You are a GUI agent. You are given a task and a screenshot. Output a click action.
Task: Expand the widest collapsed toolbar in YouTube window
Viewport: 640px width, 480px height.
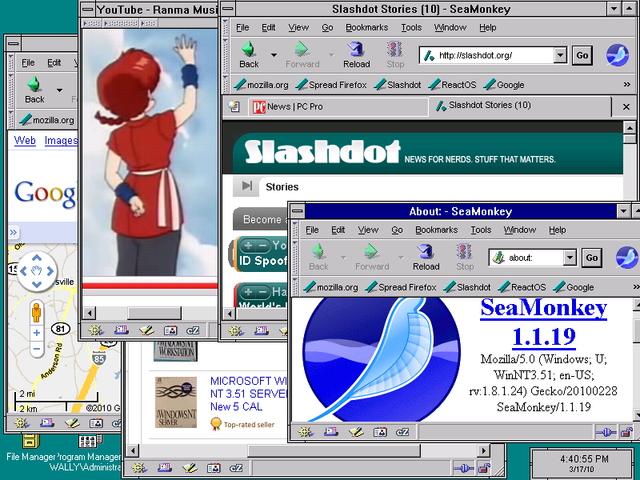(x=121, y=24)
